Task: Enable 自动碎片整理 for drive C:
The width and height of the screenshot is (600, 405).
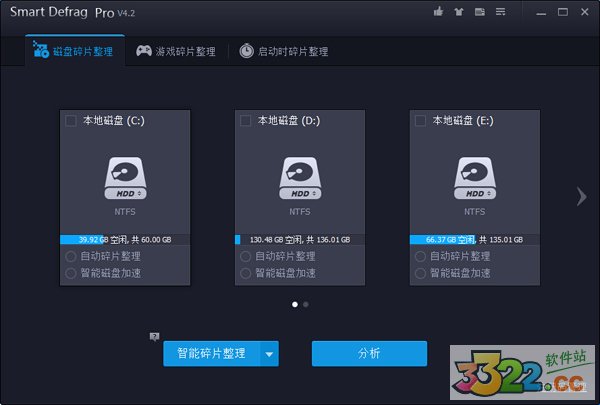Action: 71,256
